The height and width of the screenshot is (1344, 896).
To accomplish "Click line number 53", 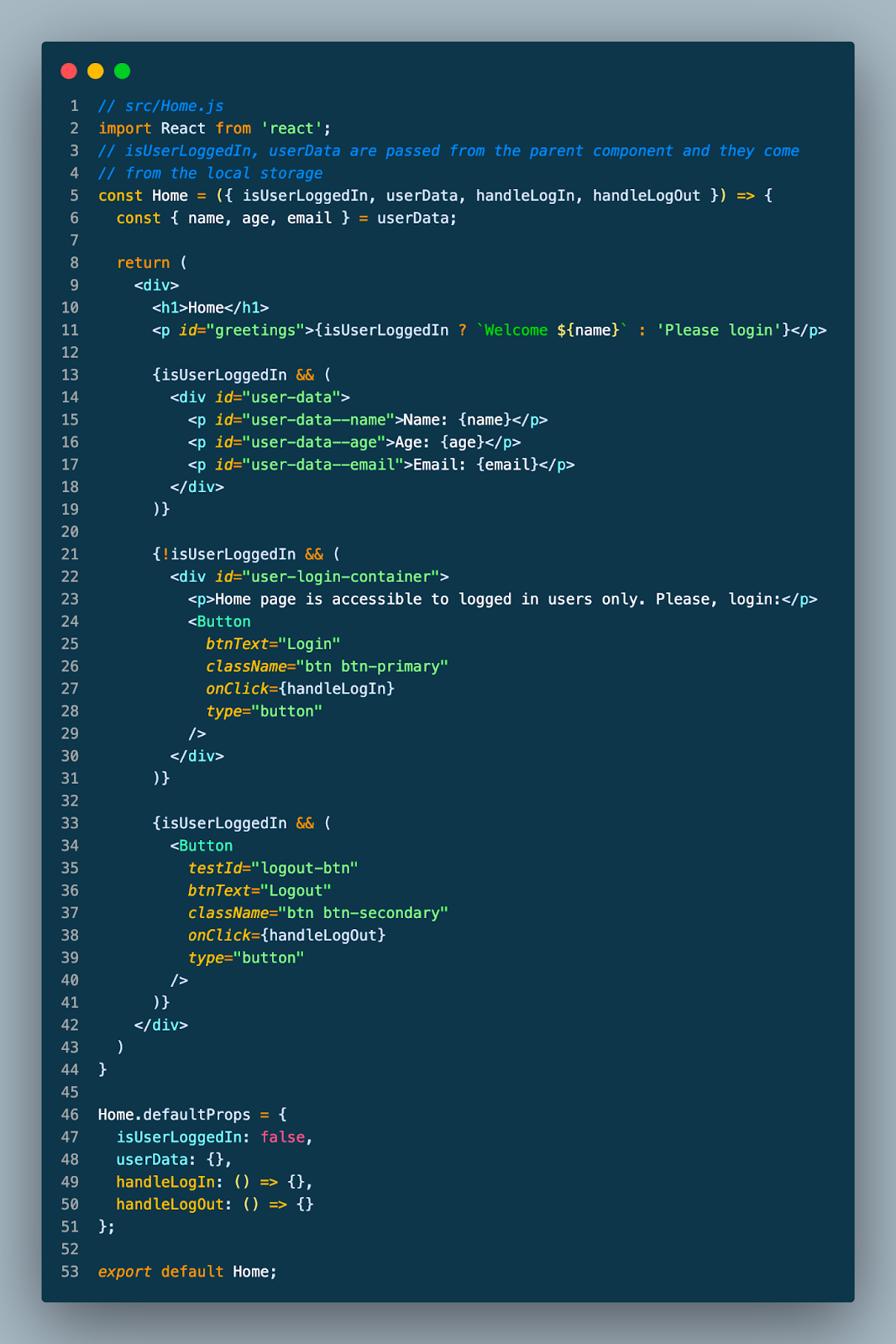I will (x=70, y=1272).
